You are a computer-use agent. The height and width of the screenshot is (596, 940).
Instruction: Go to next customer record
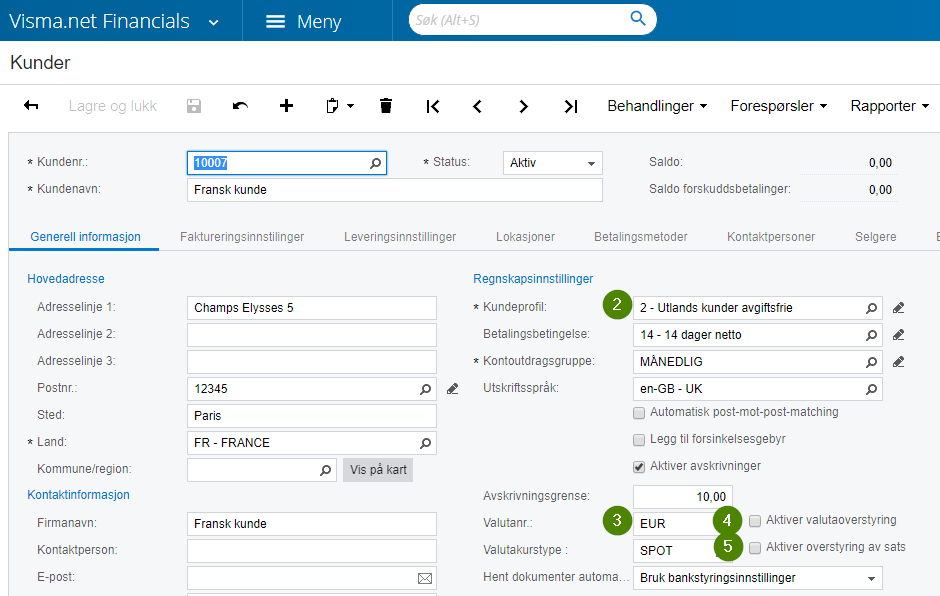tap(523, 106)
